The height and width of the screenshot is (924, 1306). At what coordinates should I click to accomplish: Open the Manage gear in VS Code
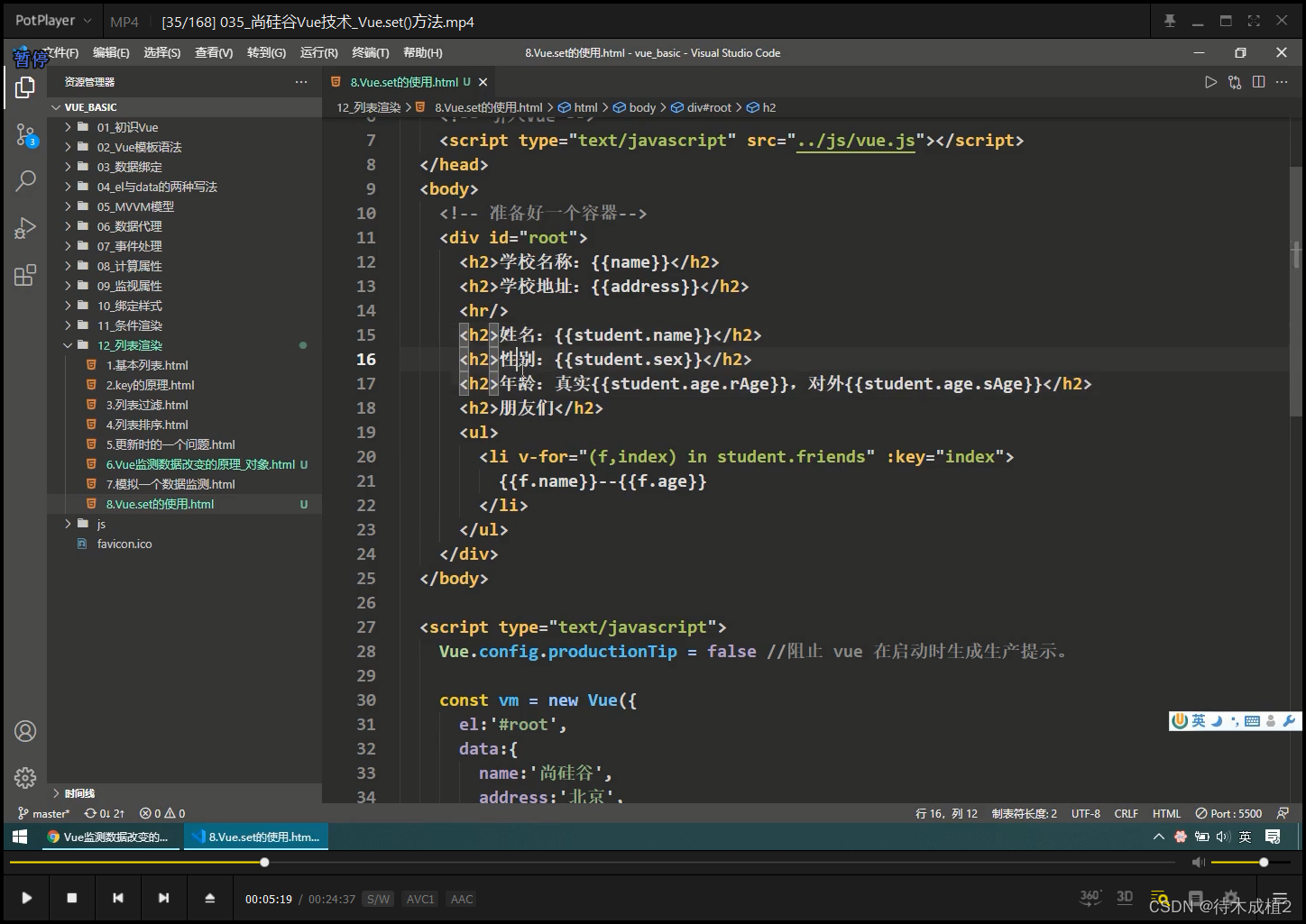click(x=25, y=777)
